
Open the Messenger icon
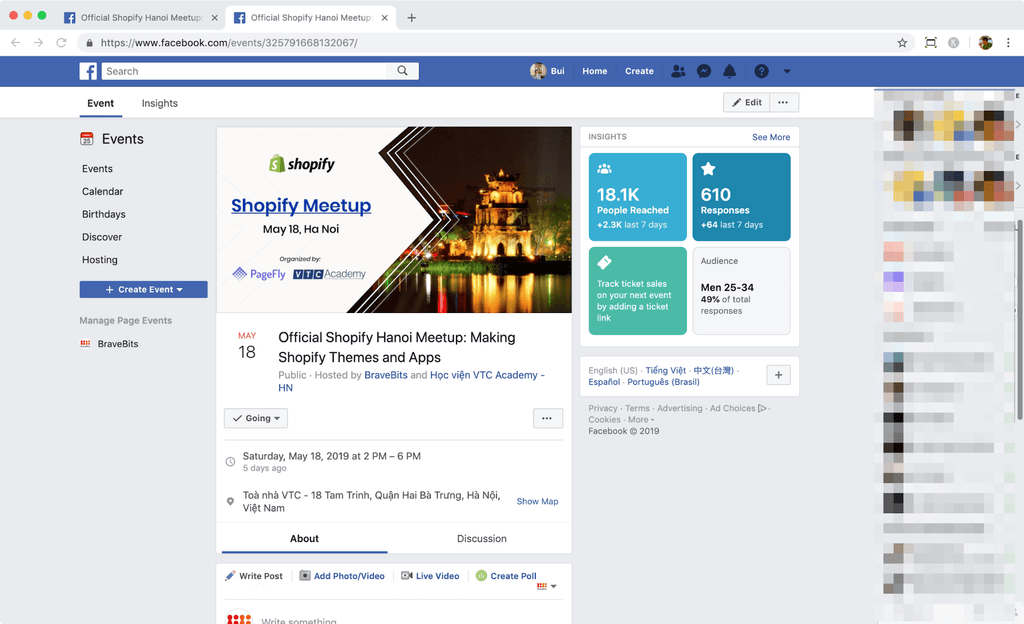(x=704, y=71)
